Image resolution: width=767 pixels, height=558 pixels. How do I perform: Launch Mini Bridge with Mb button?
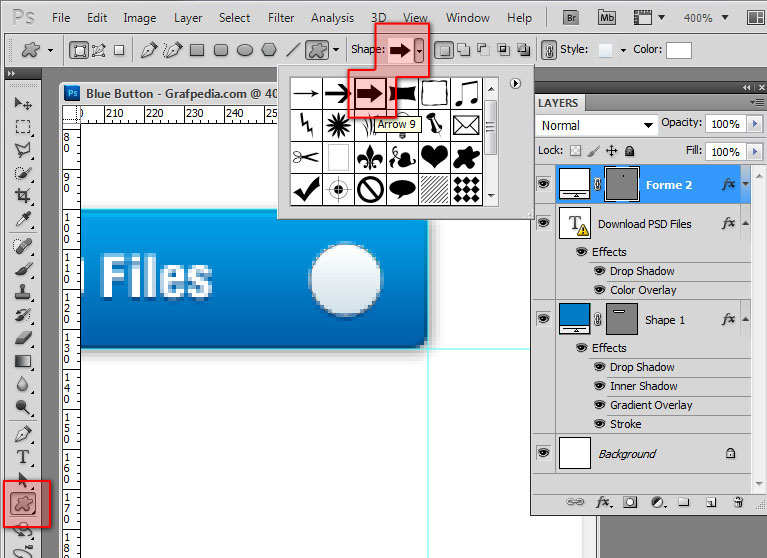click(607, 18)
